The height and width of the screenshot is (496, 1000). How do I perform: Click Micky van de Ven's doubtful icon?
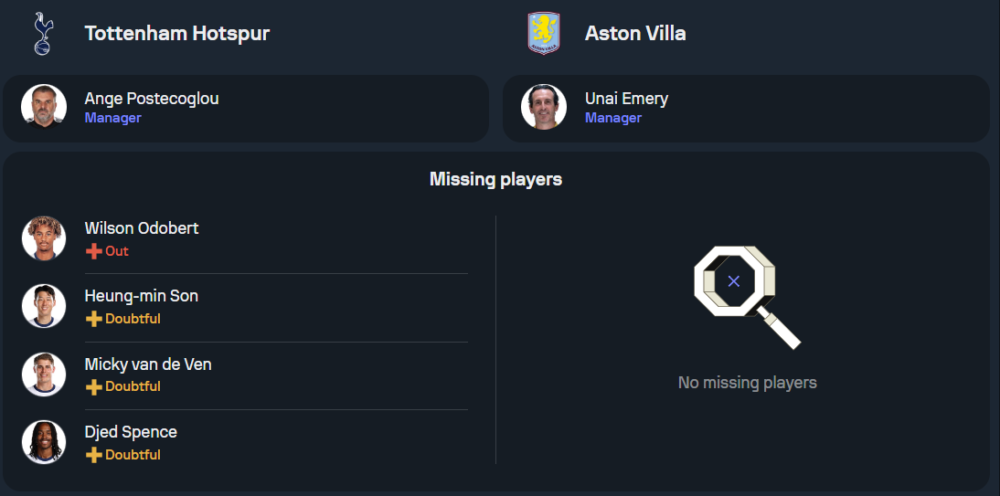pos(94,387)
